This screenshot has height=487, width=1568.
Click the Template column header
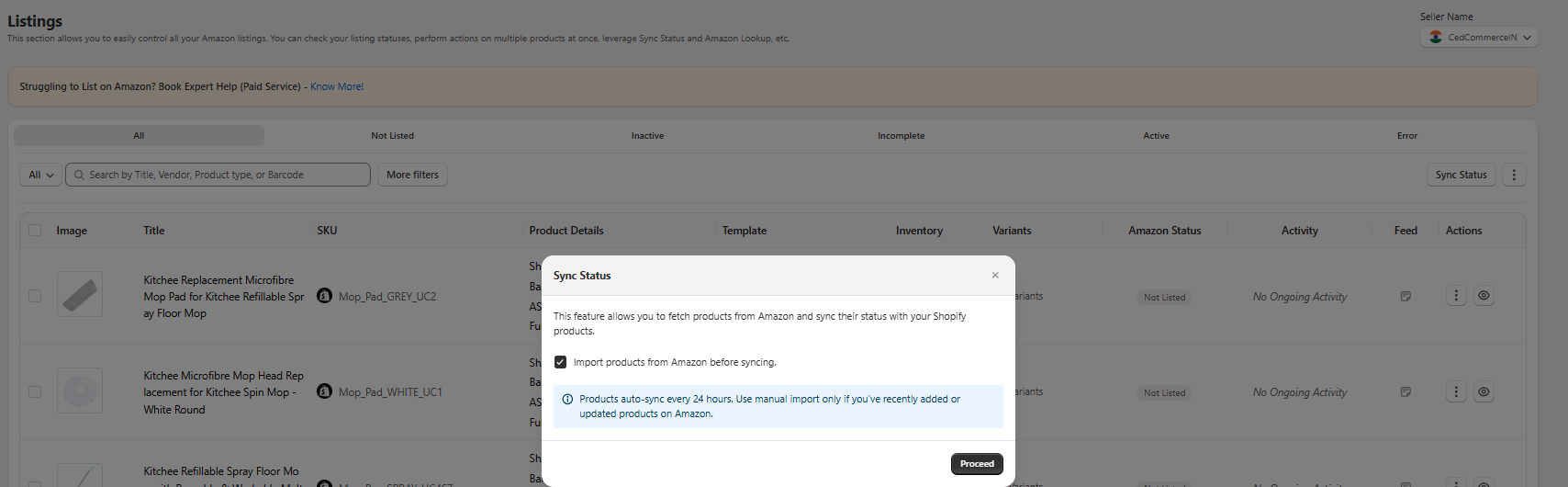[x=744, y=231]
